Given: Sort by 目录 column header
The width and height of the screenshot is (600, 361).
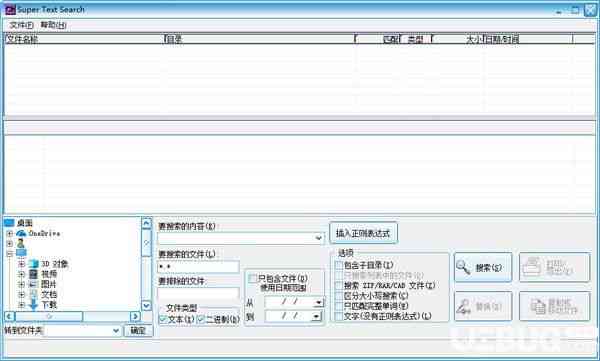Looking at the screenshot, I should (260, 39).
